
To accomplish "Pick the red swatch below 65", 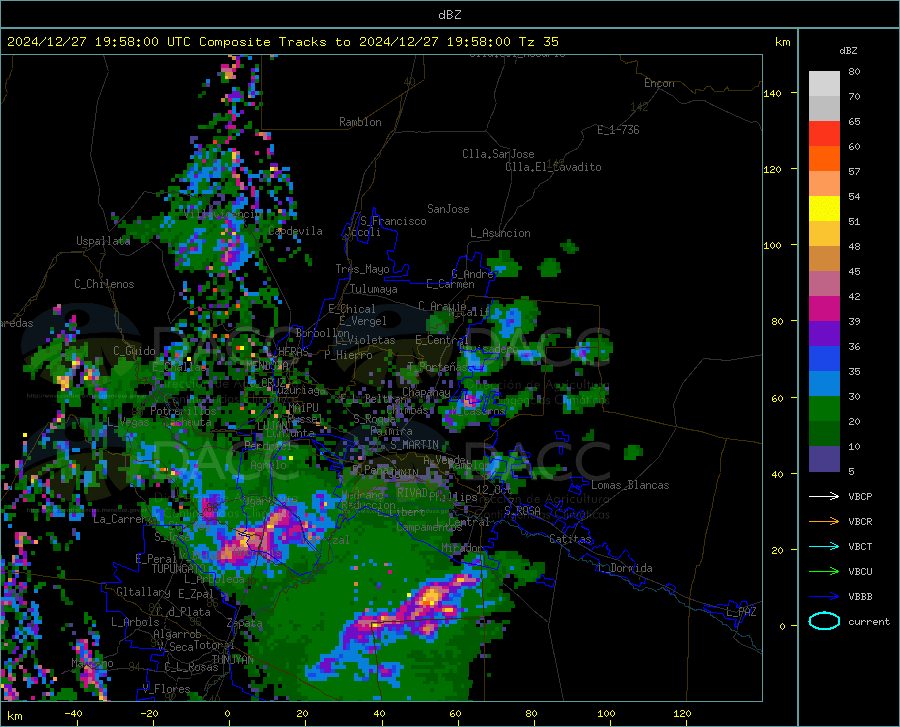I will pos(824,134).
